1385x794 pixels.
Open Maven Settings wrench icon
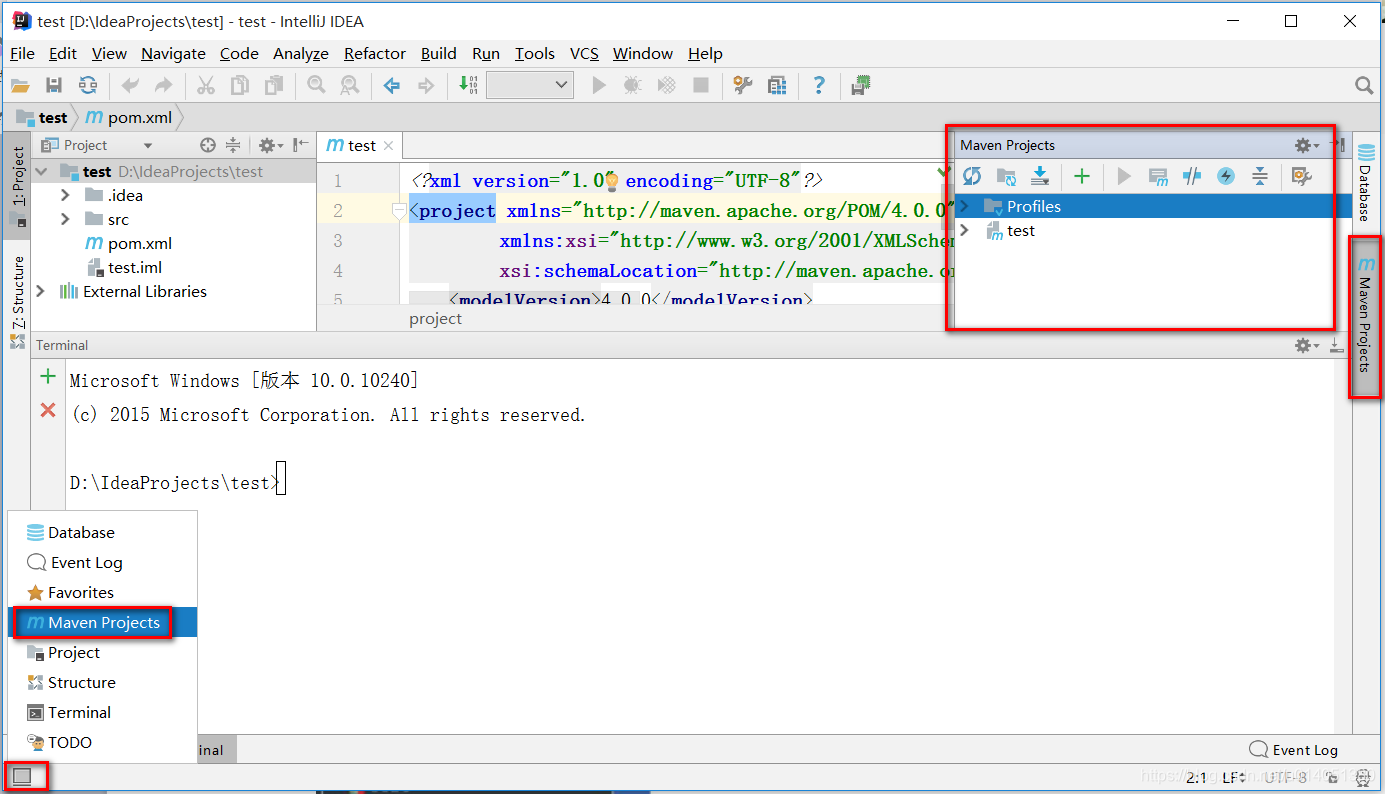coord(1301,177)
